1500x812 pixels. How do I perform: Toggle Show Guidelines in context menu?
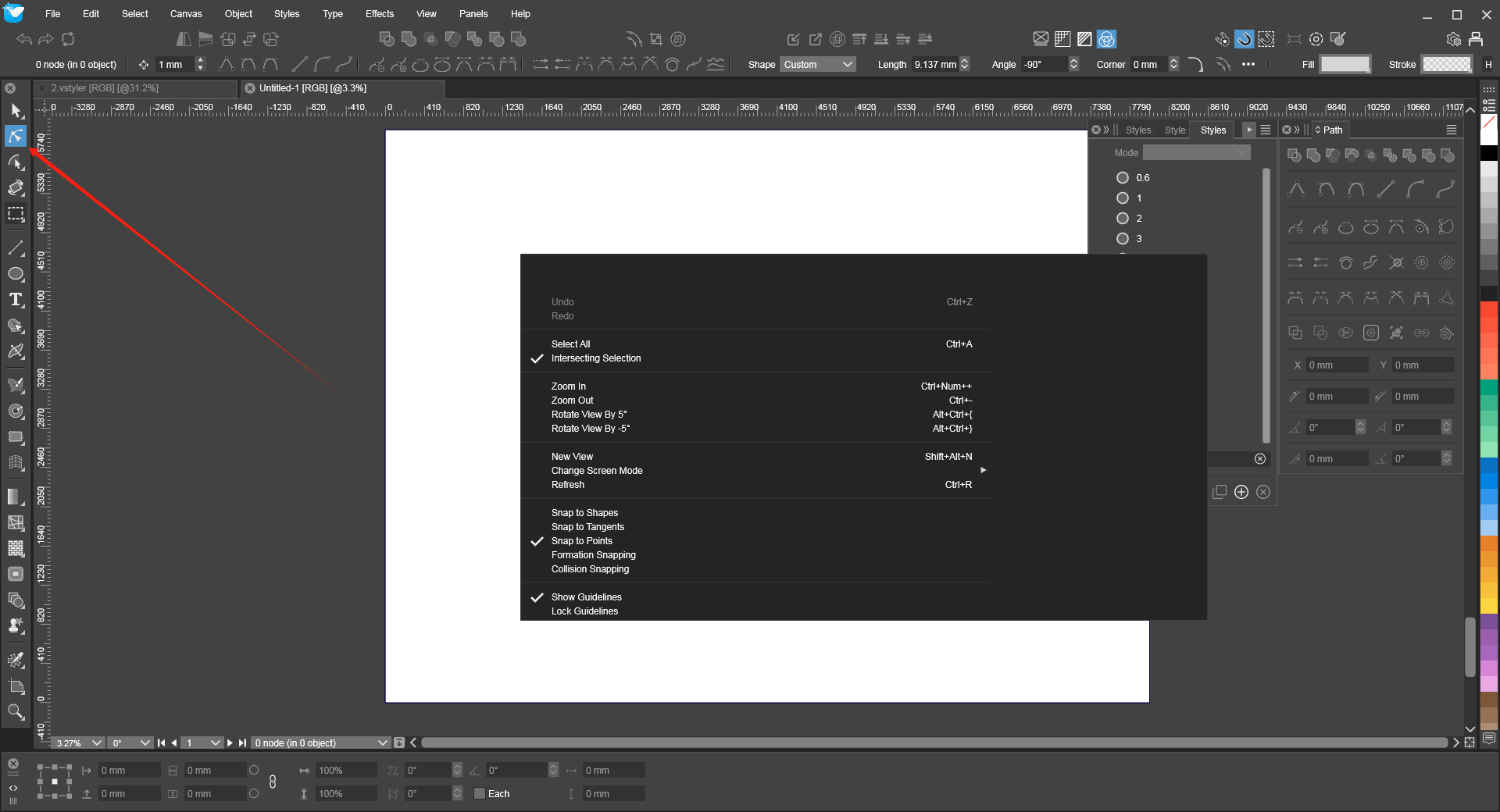587,597
